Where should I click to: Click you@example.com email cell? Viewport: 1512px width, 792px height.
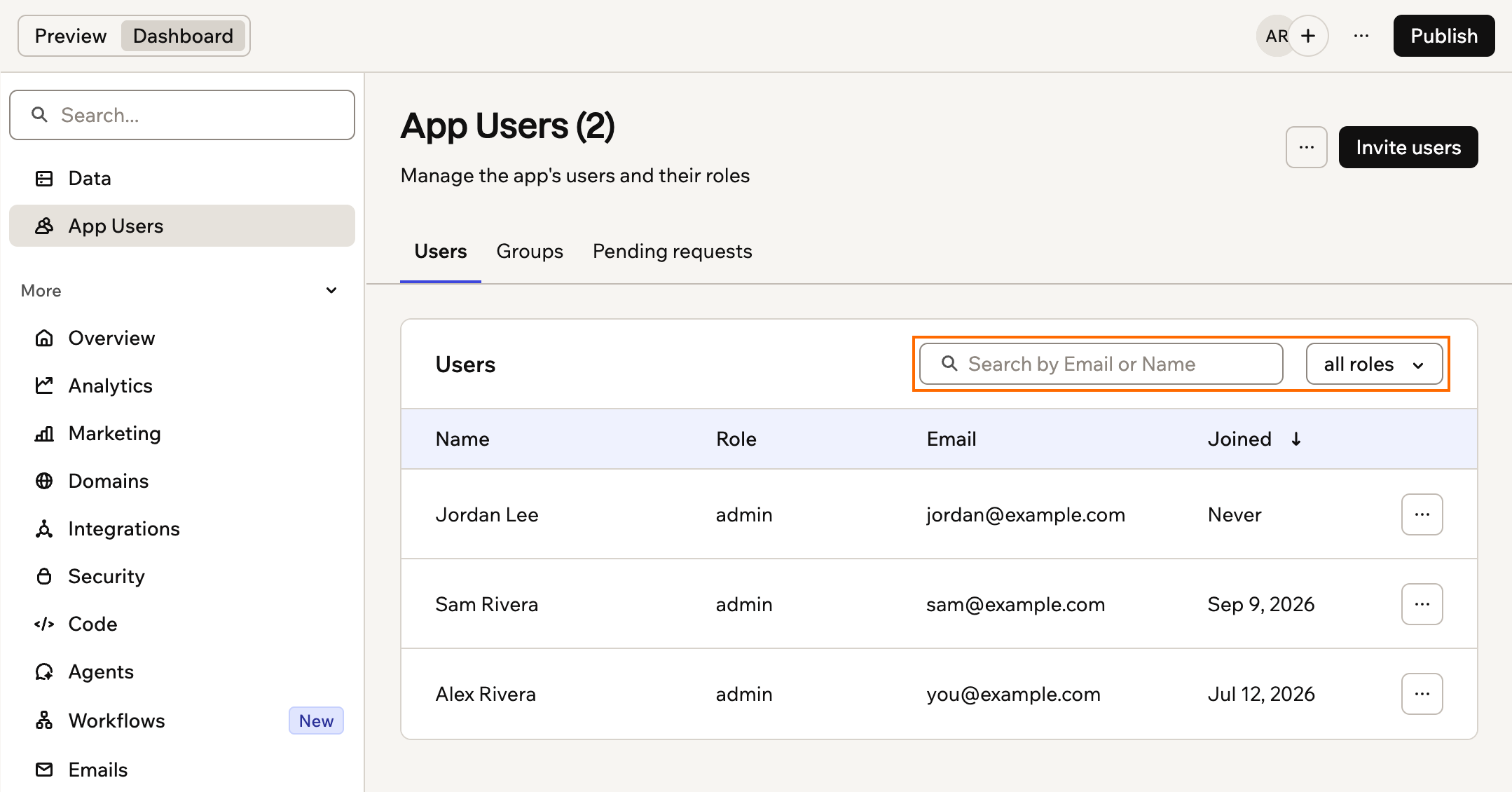[x=1013, y=694]
